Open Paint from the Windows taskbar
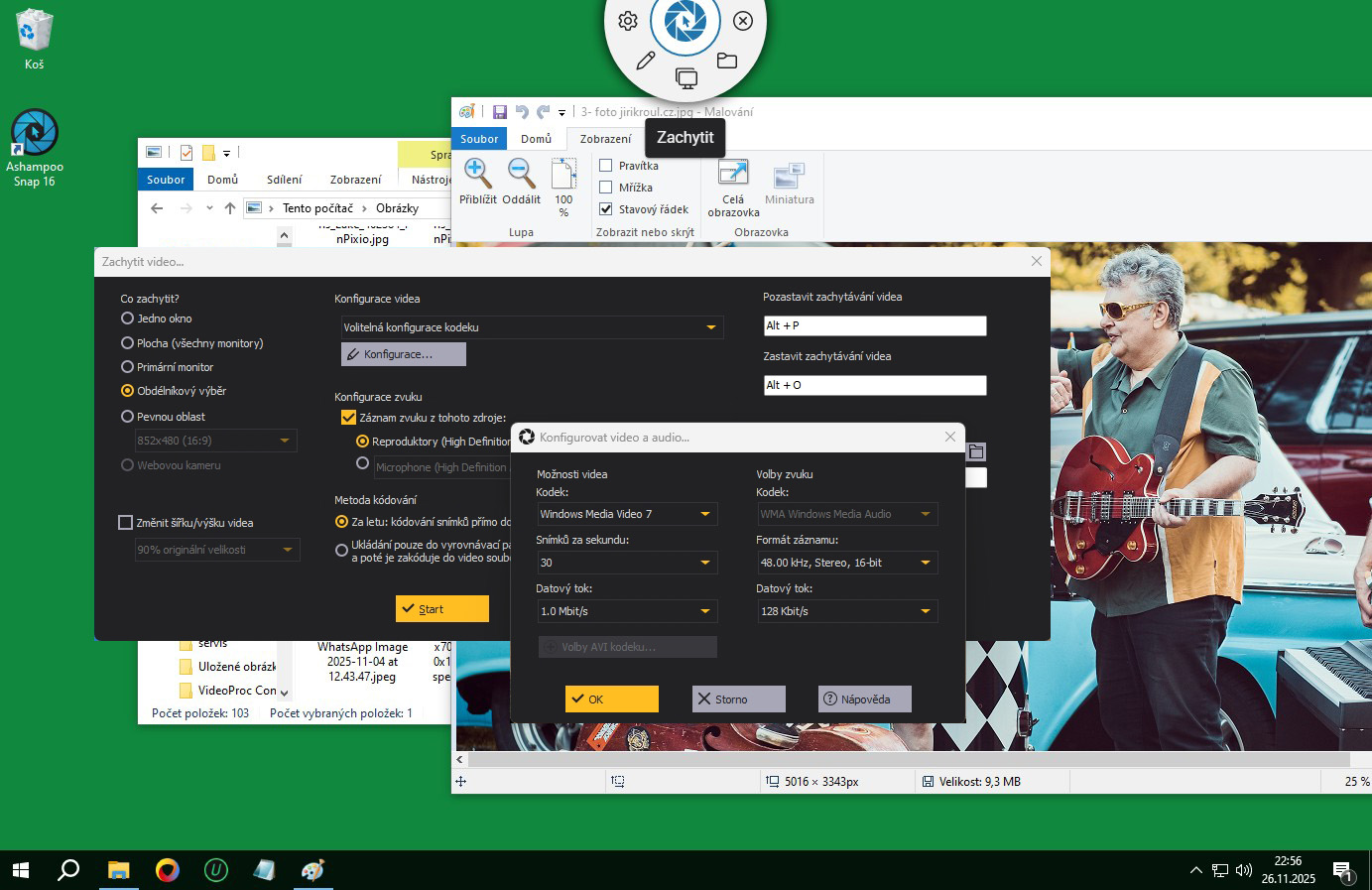This screenshot has height=890, width=1372. pos(312,870)
